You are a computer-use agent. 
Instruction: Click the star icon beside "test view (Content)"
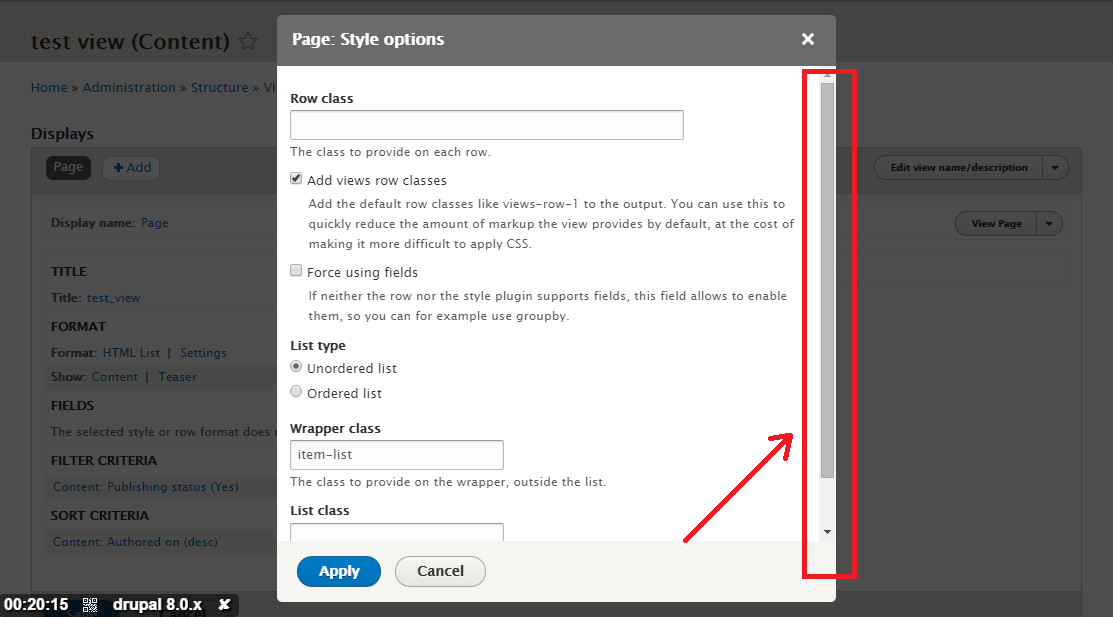click(247, 42)
